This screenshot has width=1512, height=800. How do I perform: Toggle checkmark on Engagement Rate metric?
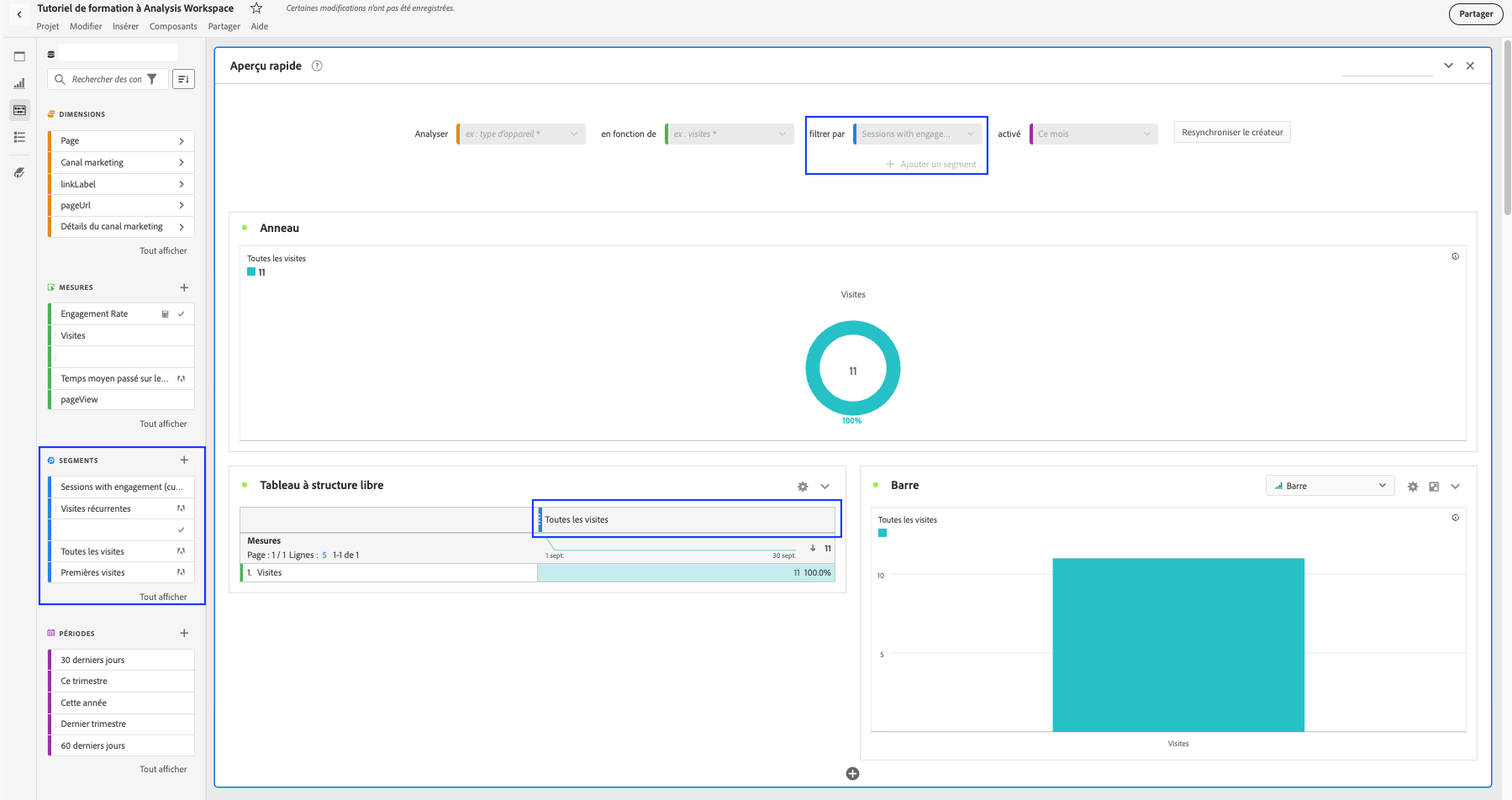[x=182, y=314]
